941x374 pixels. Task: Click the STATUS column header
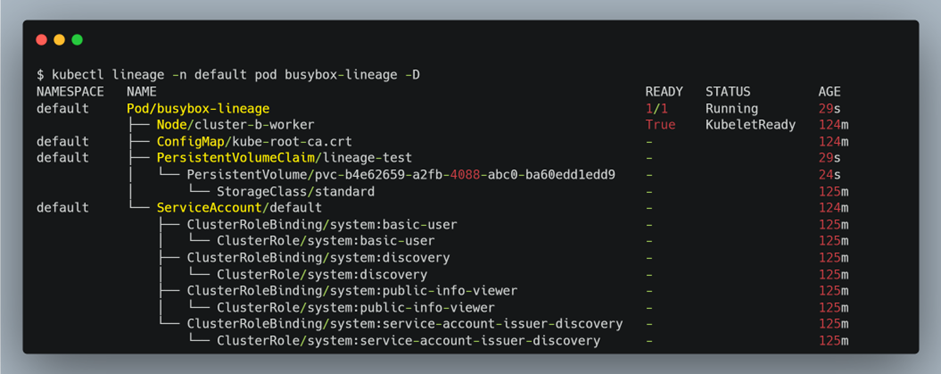click(x=728, y=92)
